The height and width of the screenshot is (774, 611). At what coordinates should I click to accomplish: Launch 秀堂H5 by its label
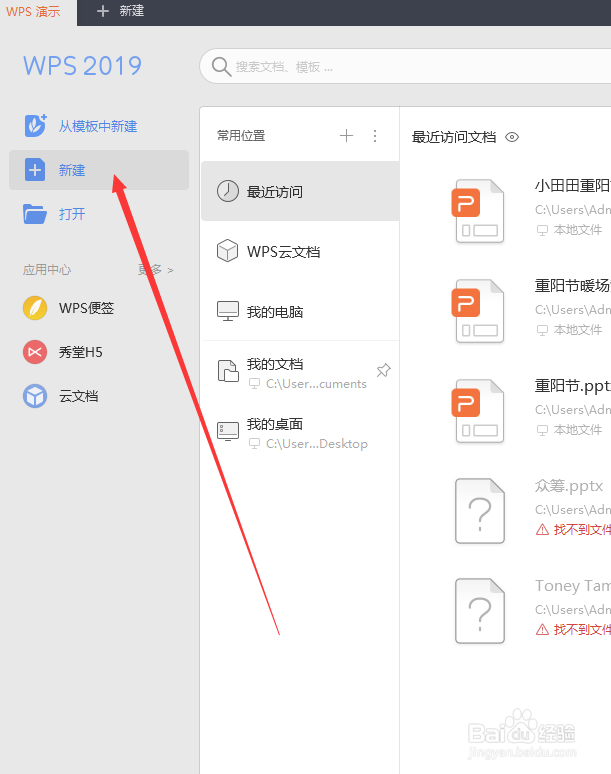point(80,352)
